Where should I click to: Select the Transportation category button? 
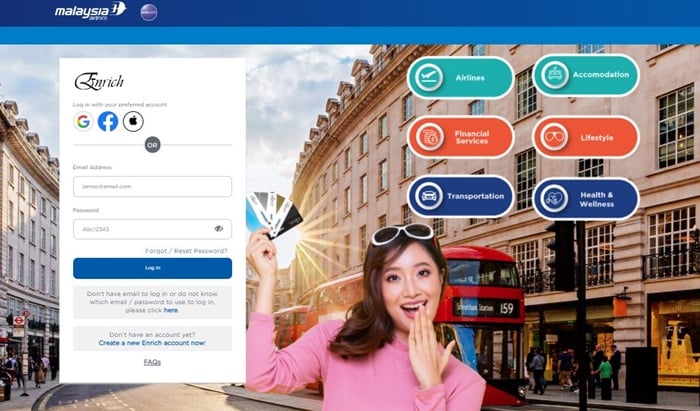pos(461,196)
